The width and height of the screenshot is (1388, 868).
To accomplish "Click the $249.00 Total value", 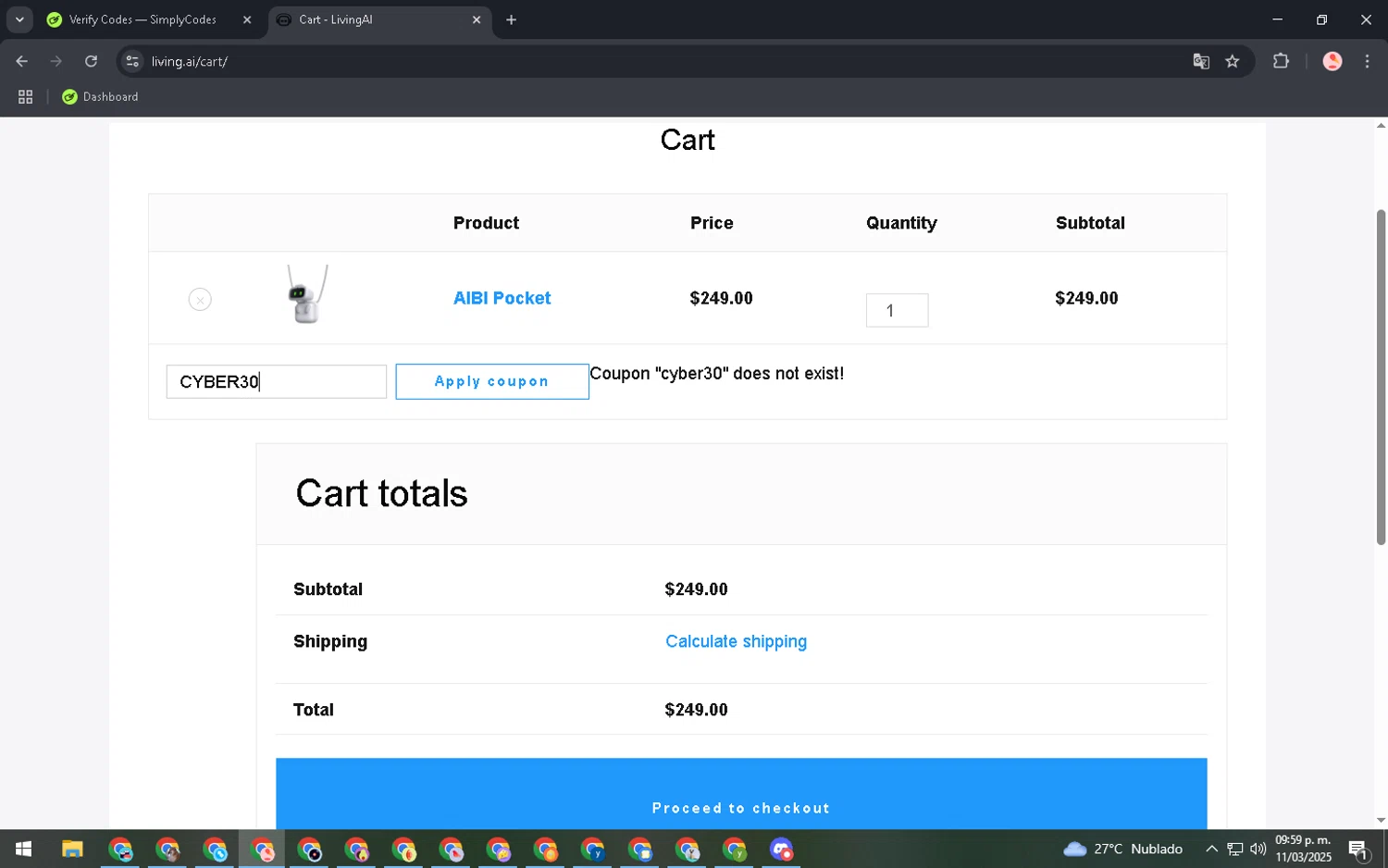I will [x=696, y=710].
